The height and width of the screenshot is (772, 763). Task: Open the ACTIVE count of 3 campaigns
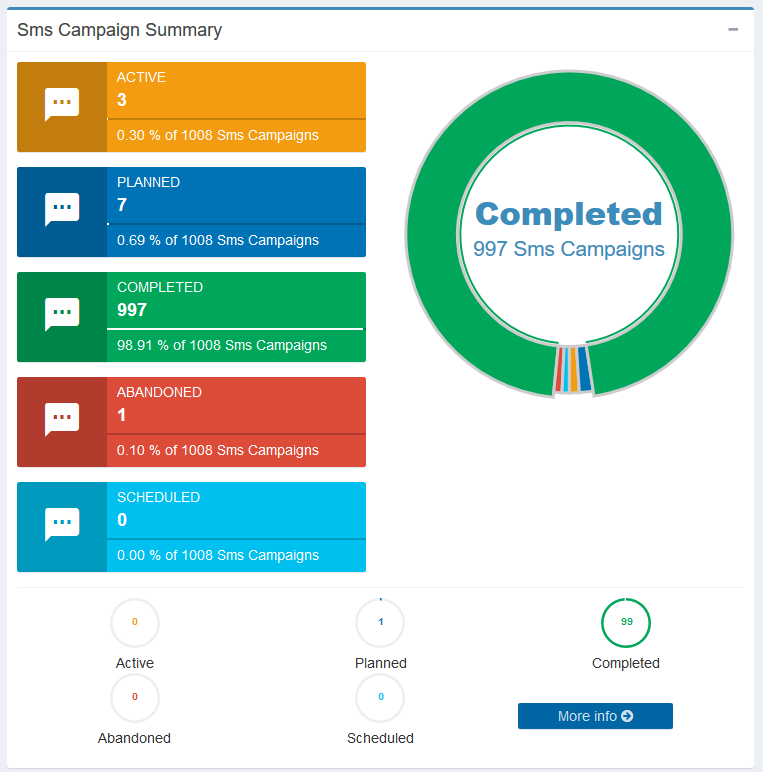(x=122, y=100)
